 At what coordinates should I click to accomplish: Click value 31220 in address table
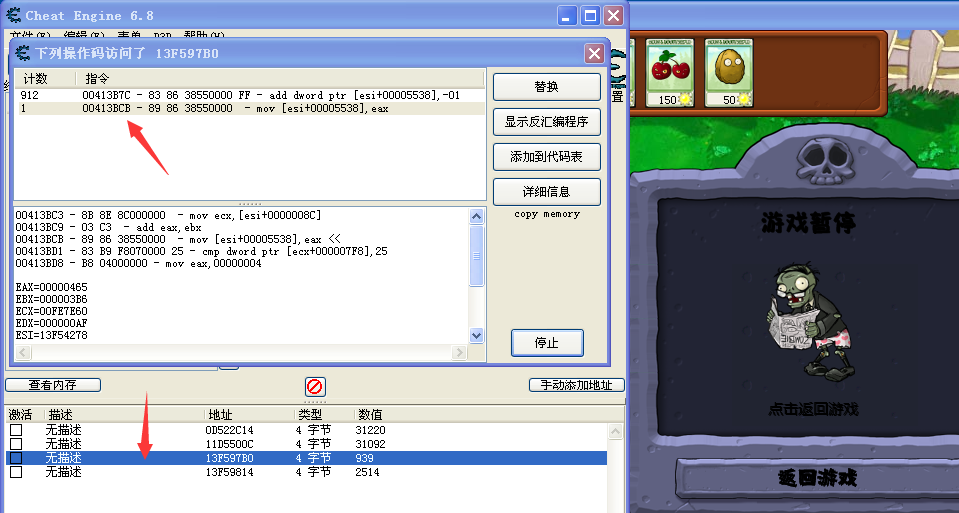[x=370, y=430]
